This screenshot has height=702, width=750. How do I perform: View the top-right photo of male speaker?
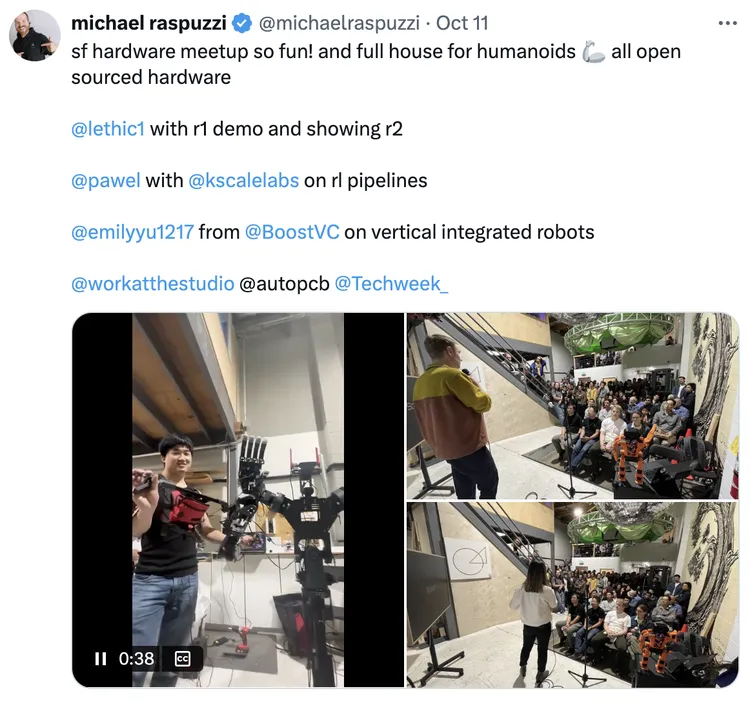(572, 405)
